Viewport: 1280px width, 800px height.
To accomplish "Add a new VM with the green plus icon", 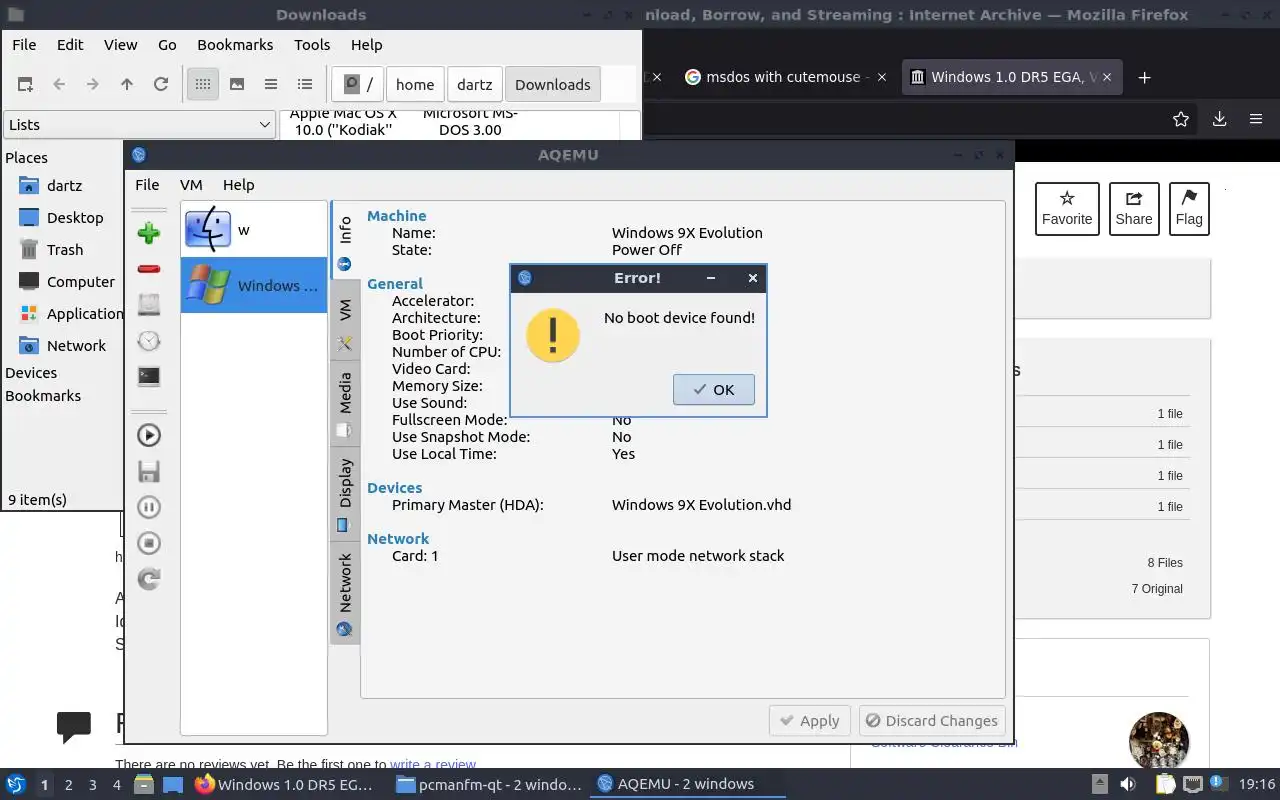I will coord(149,233).
